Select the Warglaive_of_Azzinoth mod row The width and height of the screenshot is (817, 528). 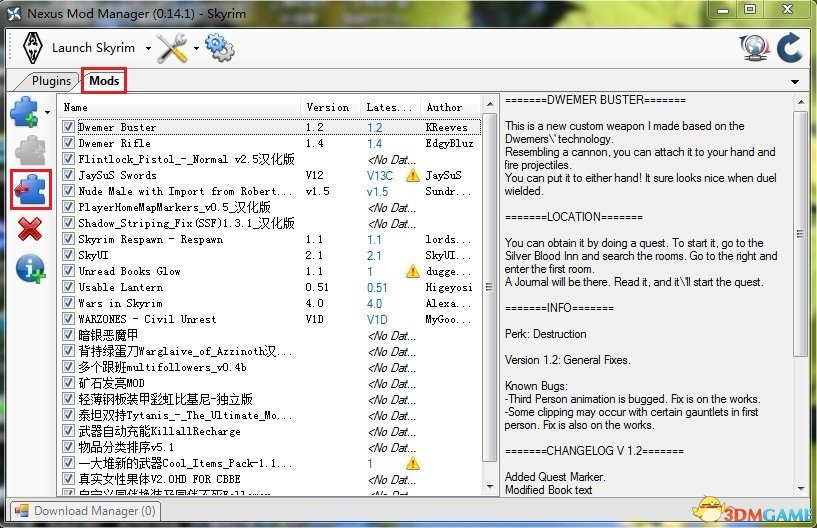click(270, 351)
